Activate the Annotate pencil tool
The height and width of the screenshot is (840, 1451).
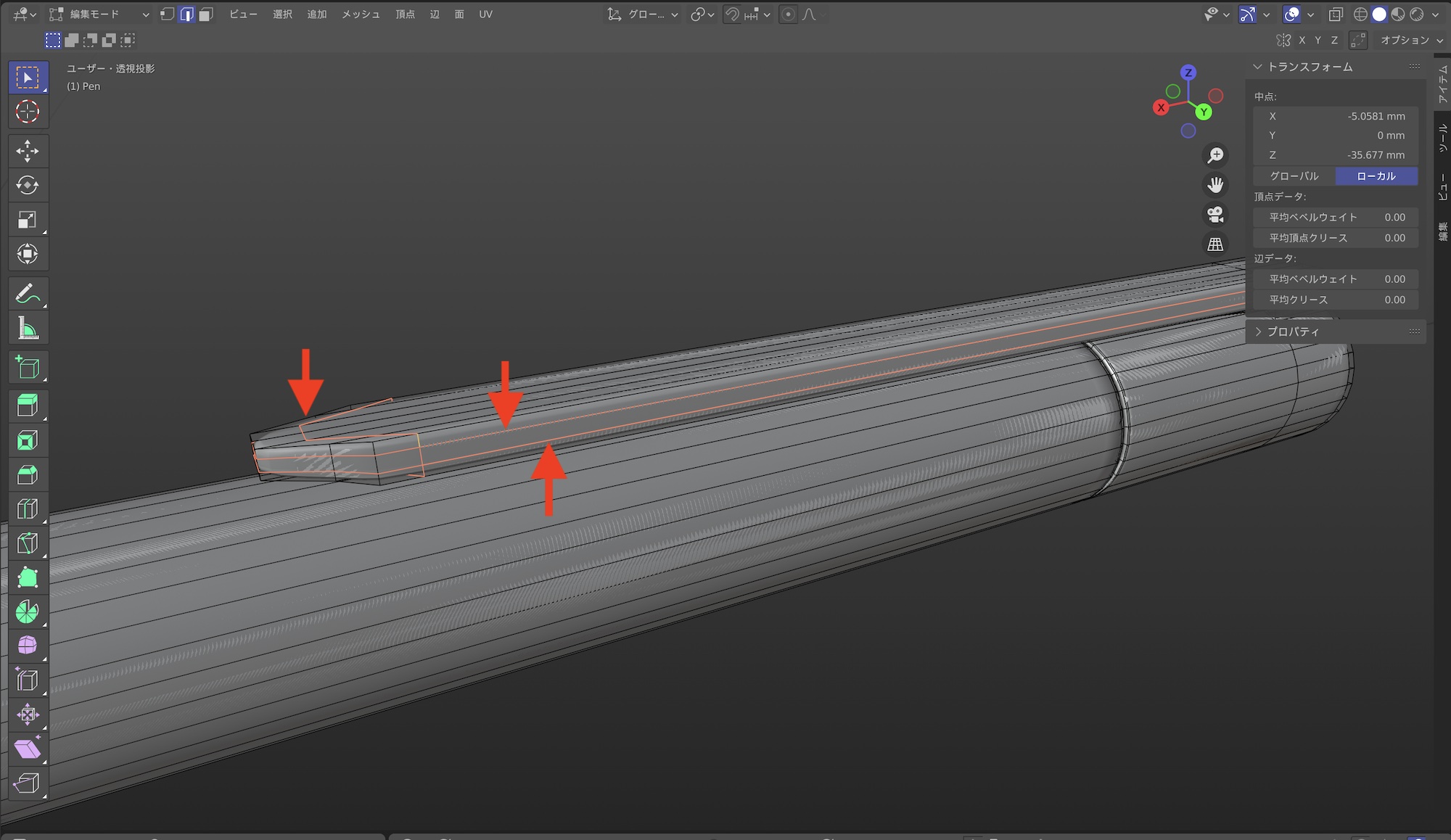pyautogui.click(x=28, y=295)
